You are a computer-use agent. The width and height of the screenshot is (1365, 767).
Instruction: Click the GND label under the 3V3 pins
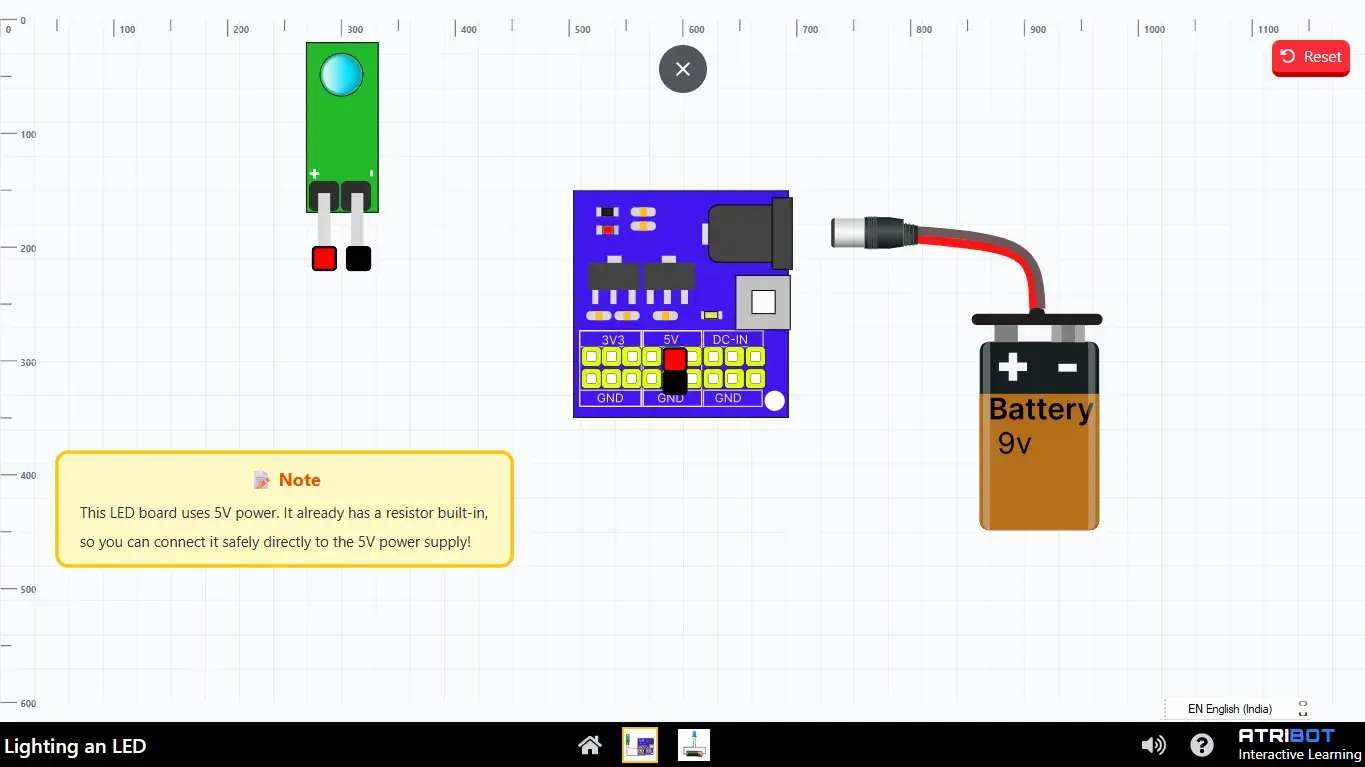pyautogui.click(x=610, y=398)
